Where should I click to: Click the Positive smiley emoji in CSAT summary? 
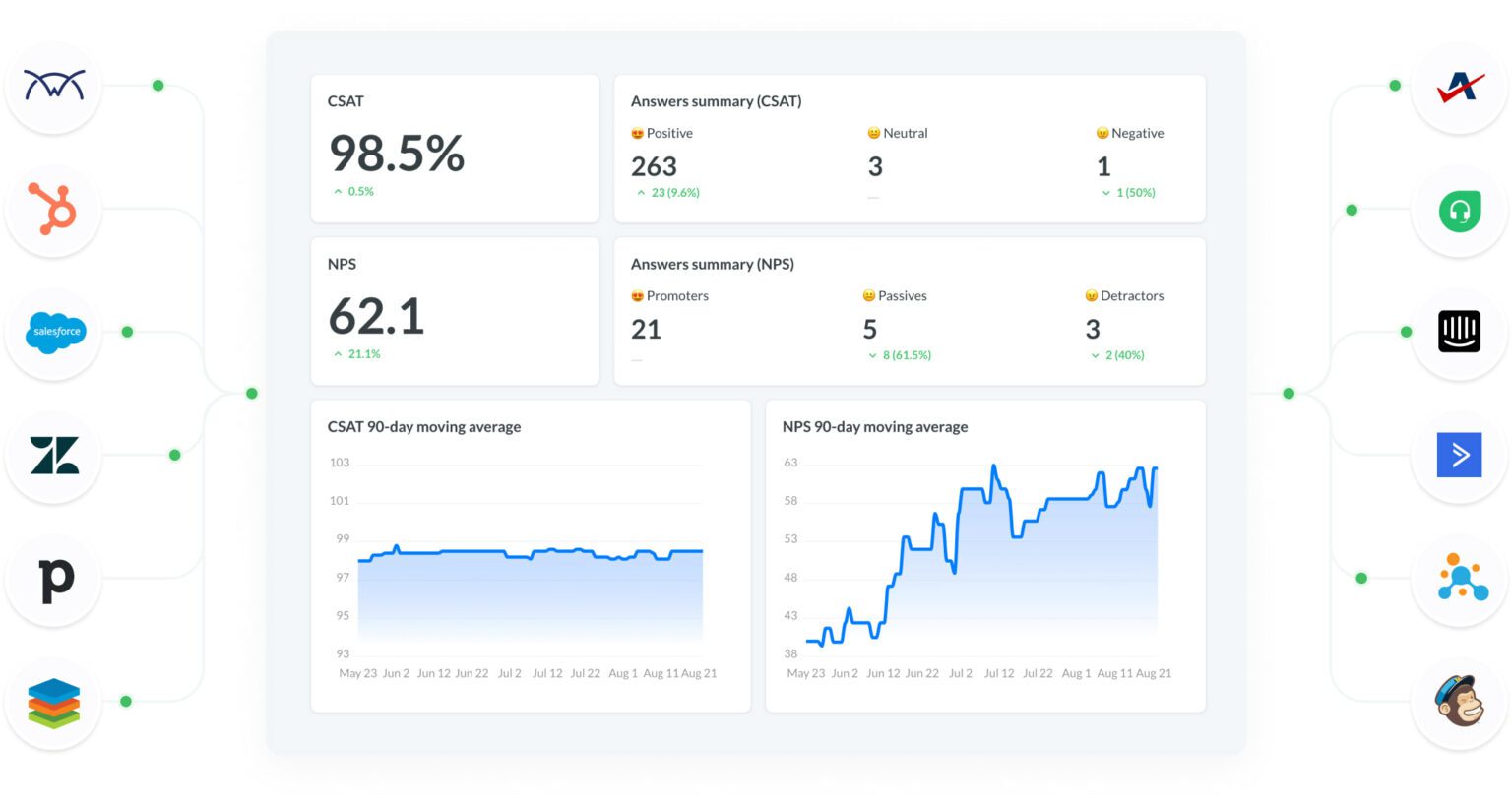pyautogui.click(x=638, y=133)
